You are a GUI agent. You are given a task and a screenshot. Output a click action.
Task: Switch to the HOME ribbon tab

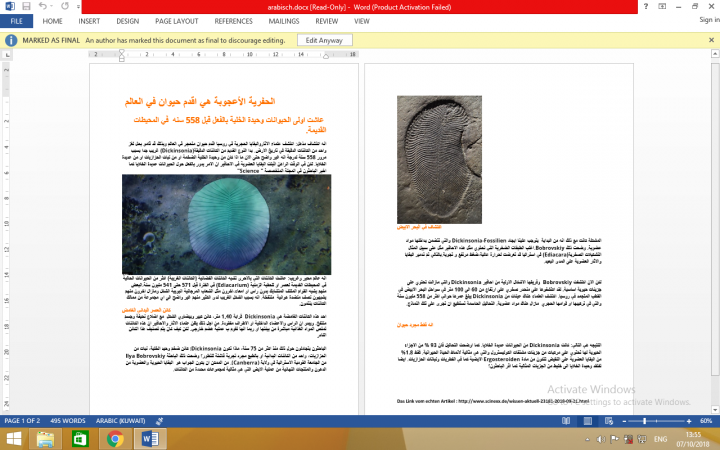click(52, 21)
